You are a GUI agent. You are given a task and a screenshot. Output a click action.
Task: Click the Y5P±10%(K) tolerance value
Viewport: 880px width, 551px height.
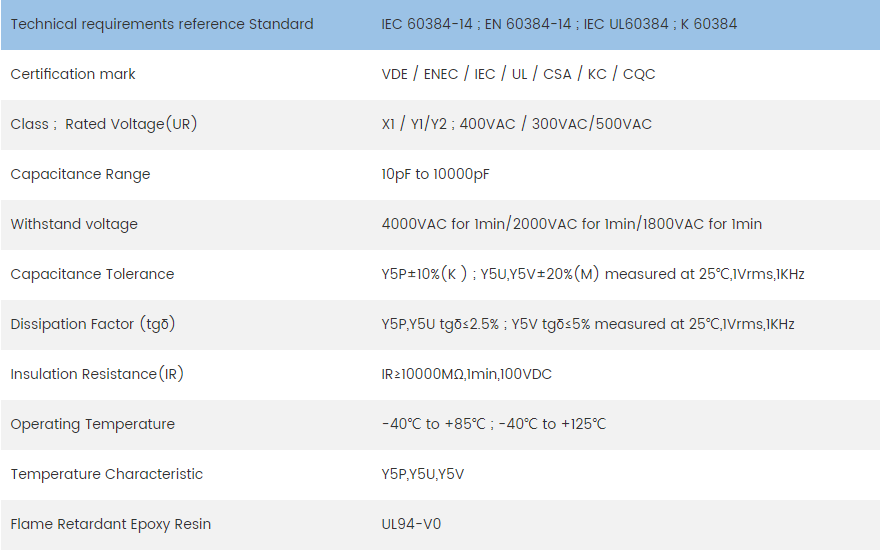point(593,274)
